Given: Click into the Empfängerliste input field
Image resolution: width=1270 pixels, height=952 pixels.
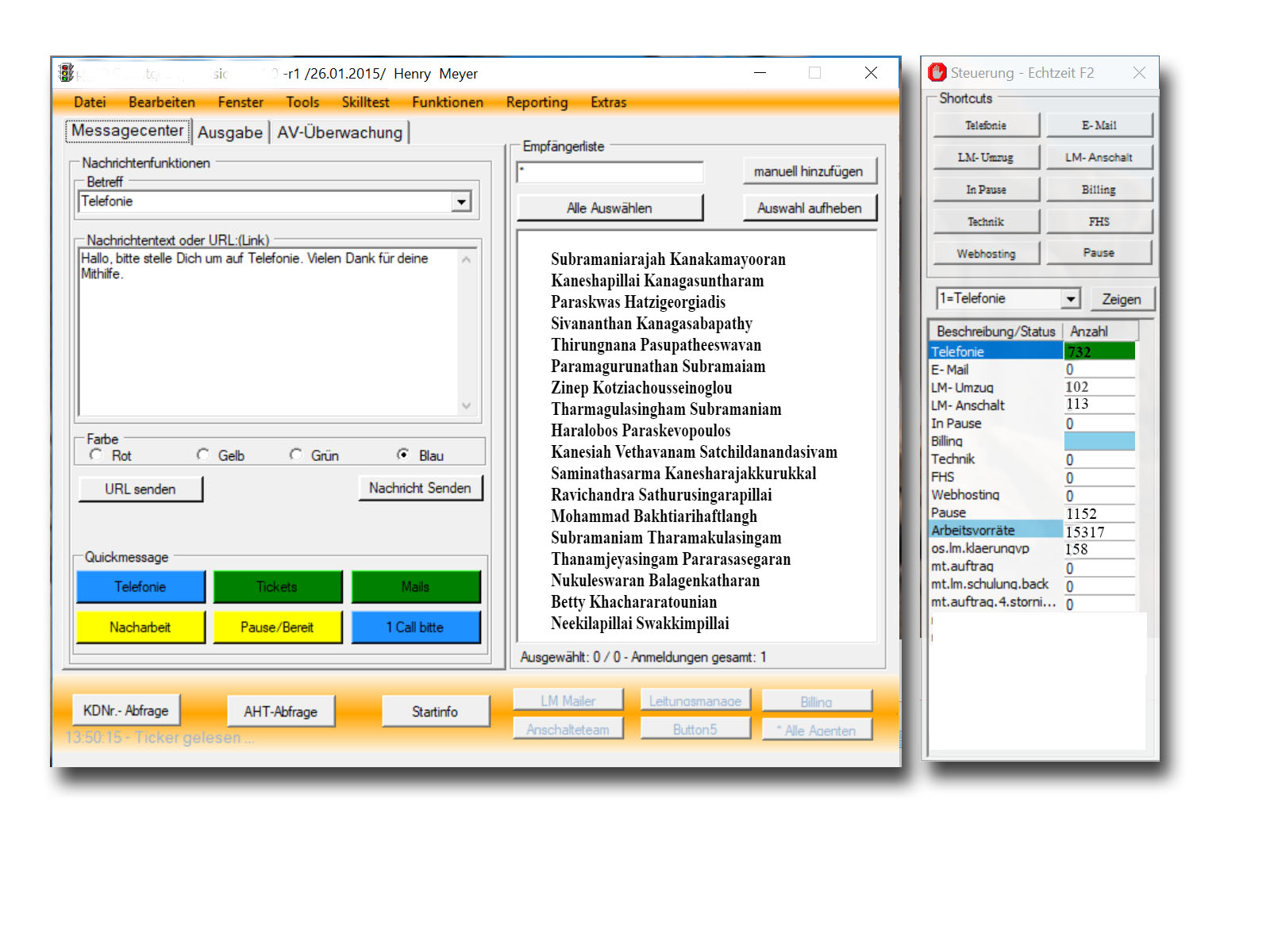Looking at the screenshot, I should (610, 172).
